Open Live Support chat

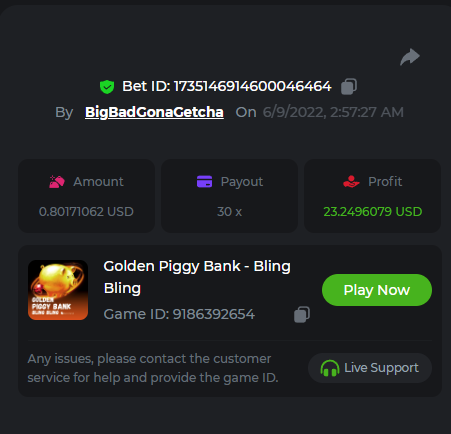[370, 368]
